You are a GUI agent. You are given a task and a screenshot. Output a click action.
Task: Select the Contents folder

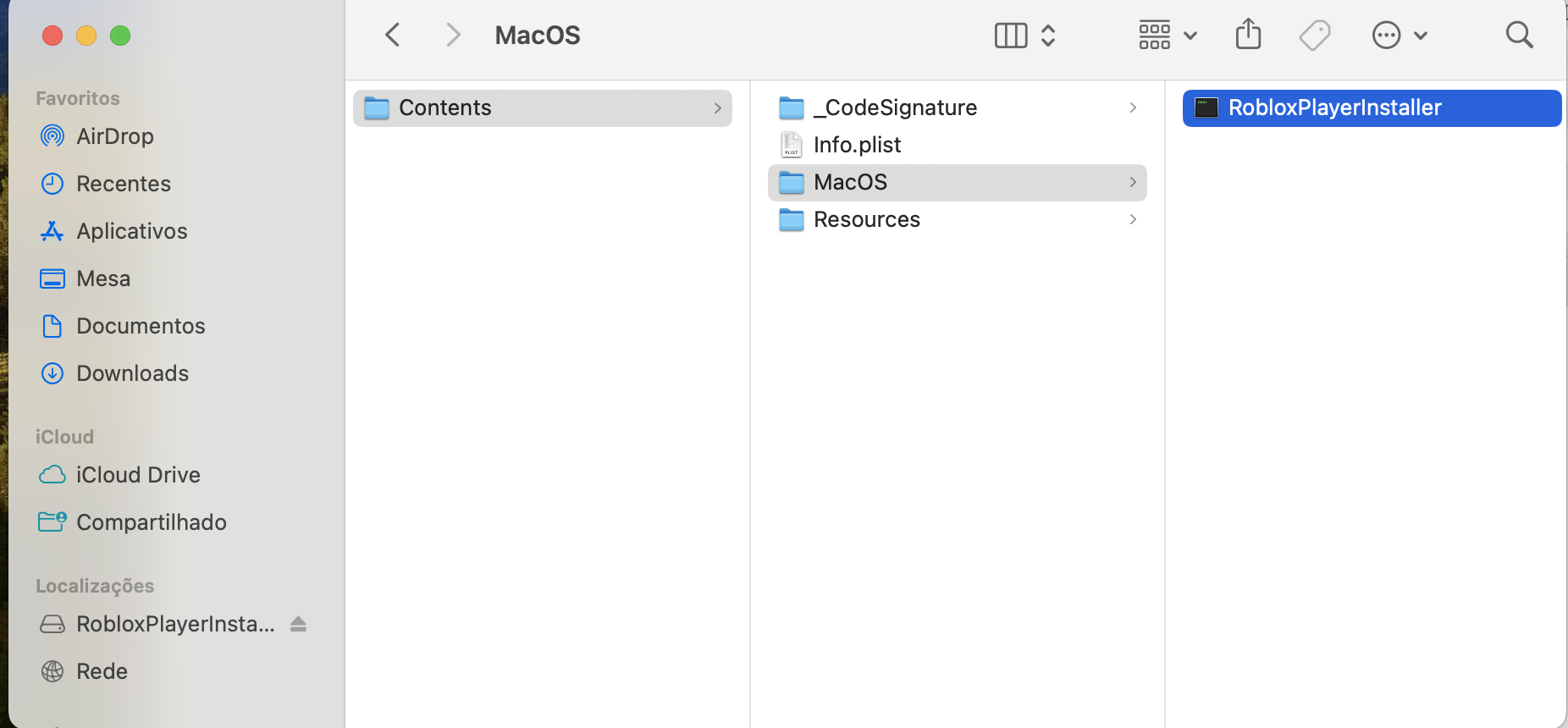445,108
